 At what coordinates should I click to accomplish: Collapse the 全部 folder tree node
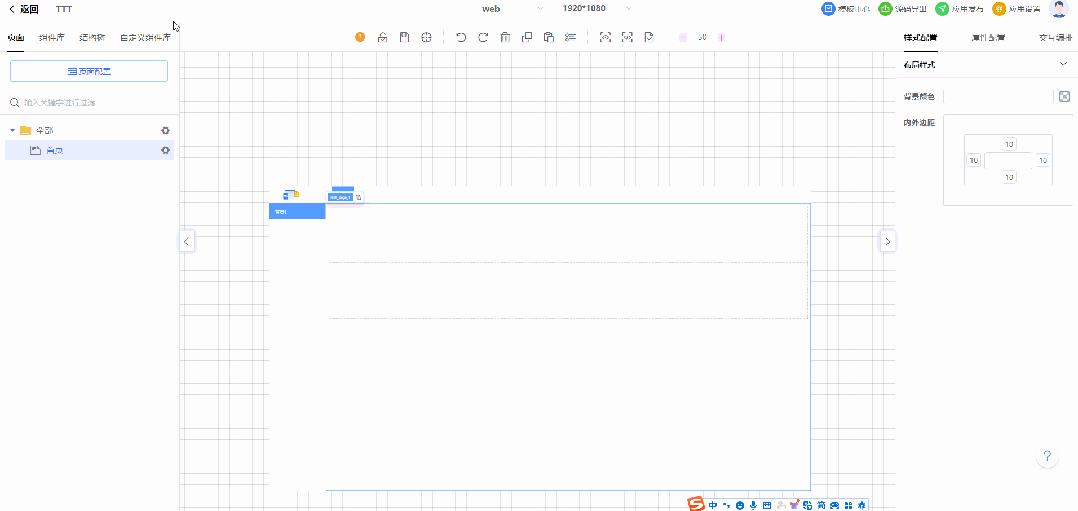coord(13,130)
